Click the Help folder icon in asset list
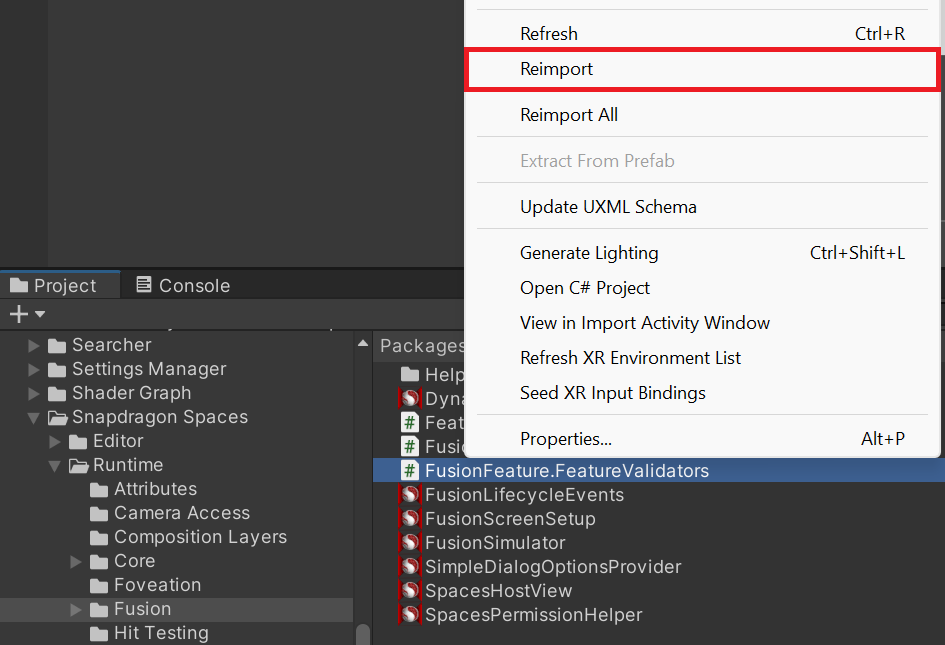945x645 pixels. [410, 375]
